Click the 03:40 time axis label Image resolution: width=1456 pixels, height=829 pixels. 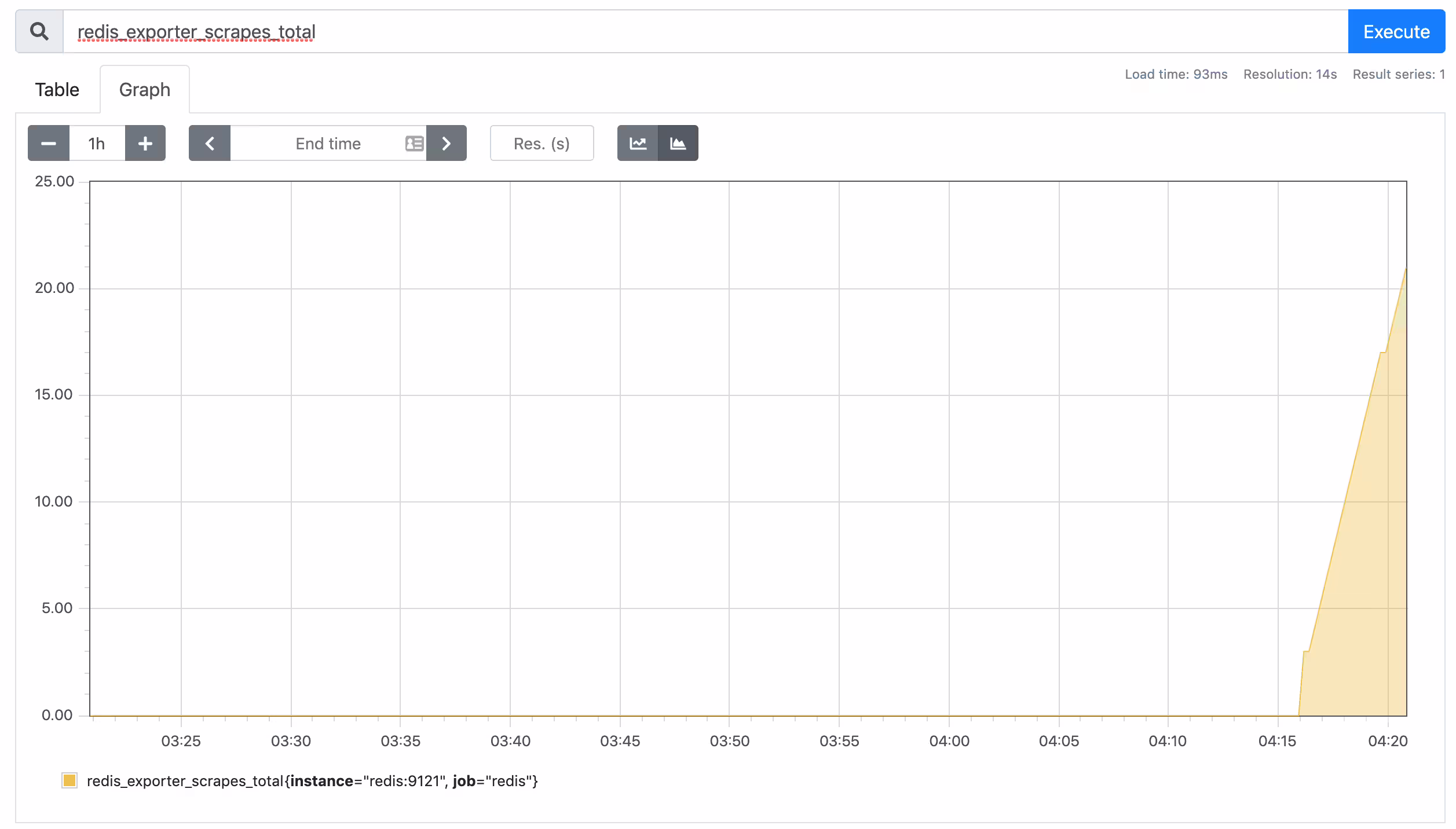click(510, 741)
